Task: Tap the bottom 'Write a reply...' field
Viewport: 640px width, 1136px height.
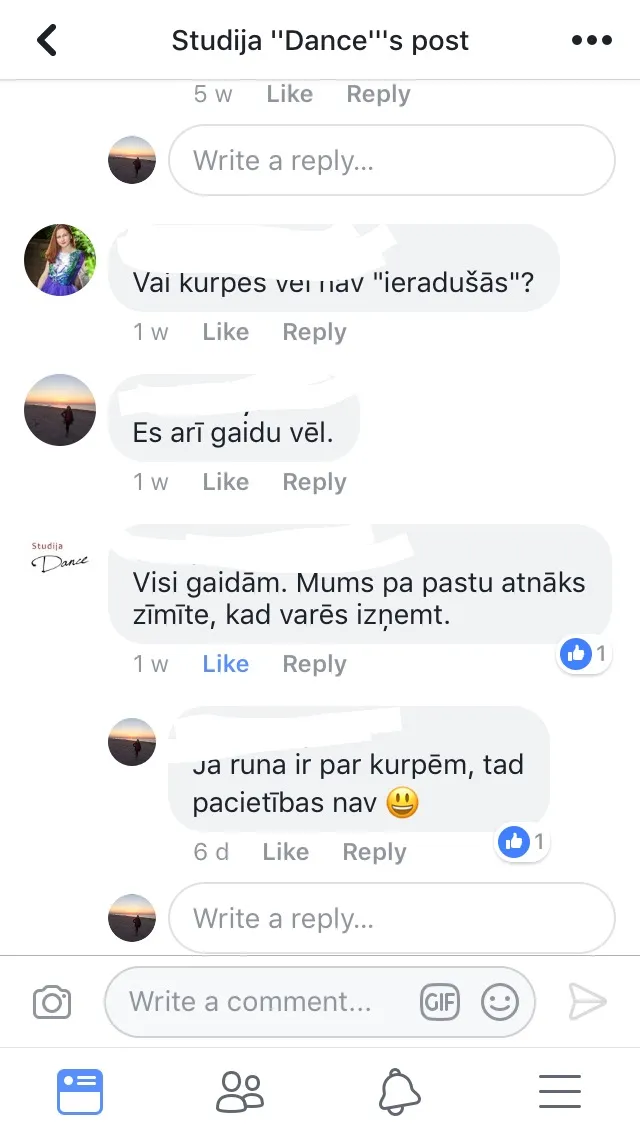Action: [x=392, y=918]
